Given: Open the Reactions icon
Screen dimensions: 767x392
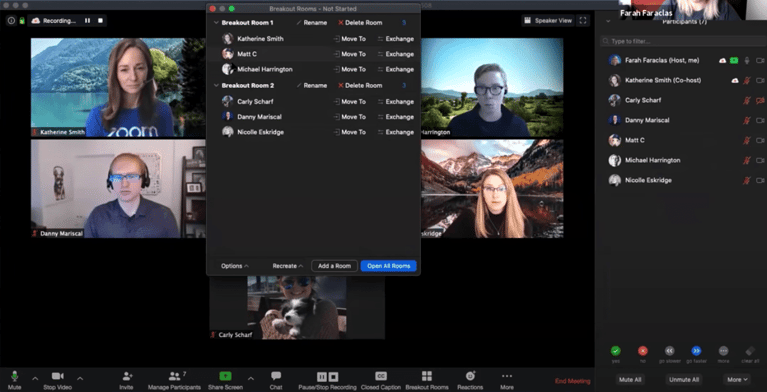Looking at the screenshot, I should coord(470,376).
